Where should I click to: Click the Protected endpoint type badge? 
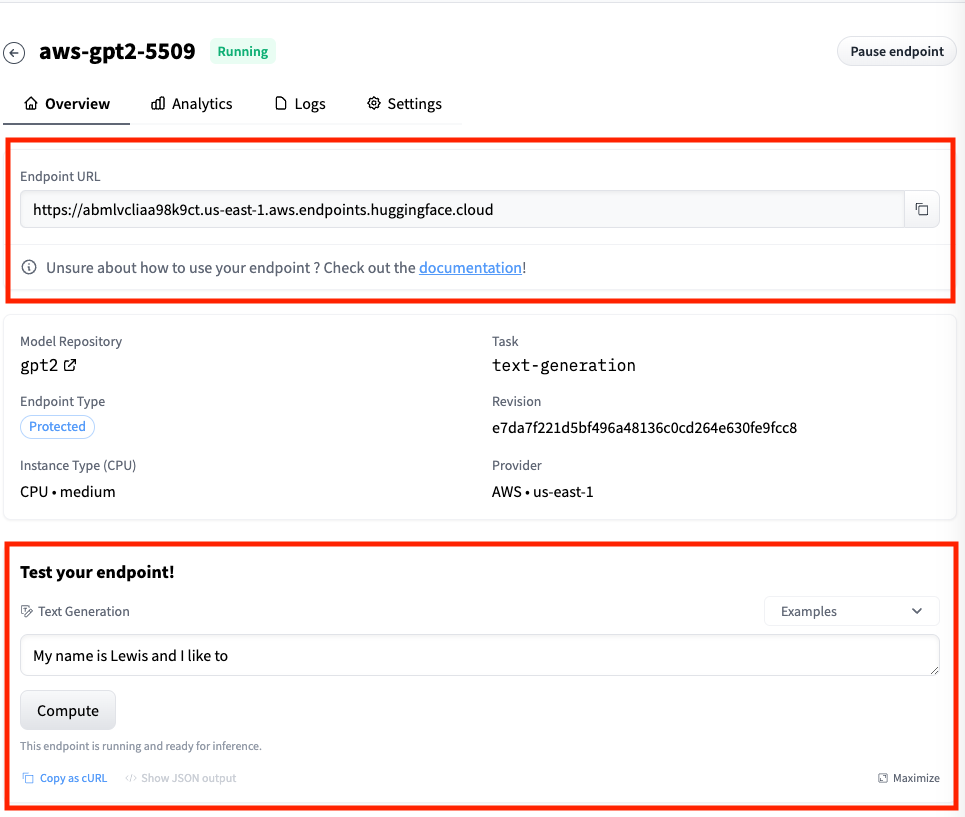pyautogui.click(x=57, y=427)
